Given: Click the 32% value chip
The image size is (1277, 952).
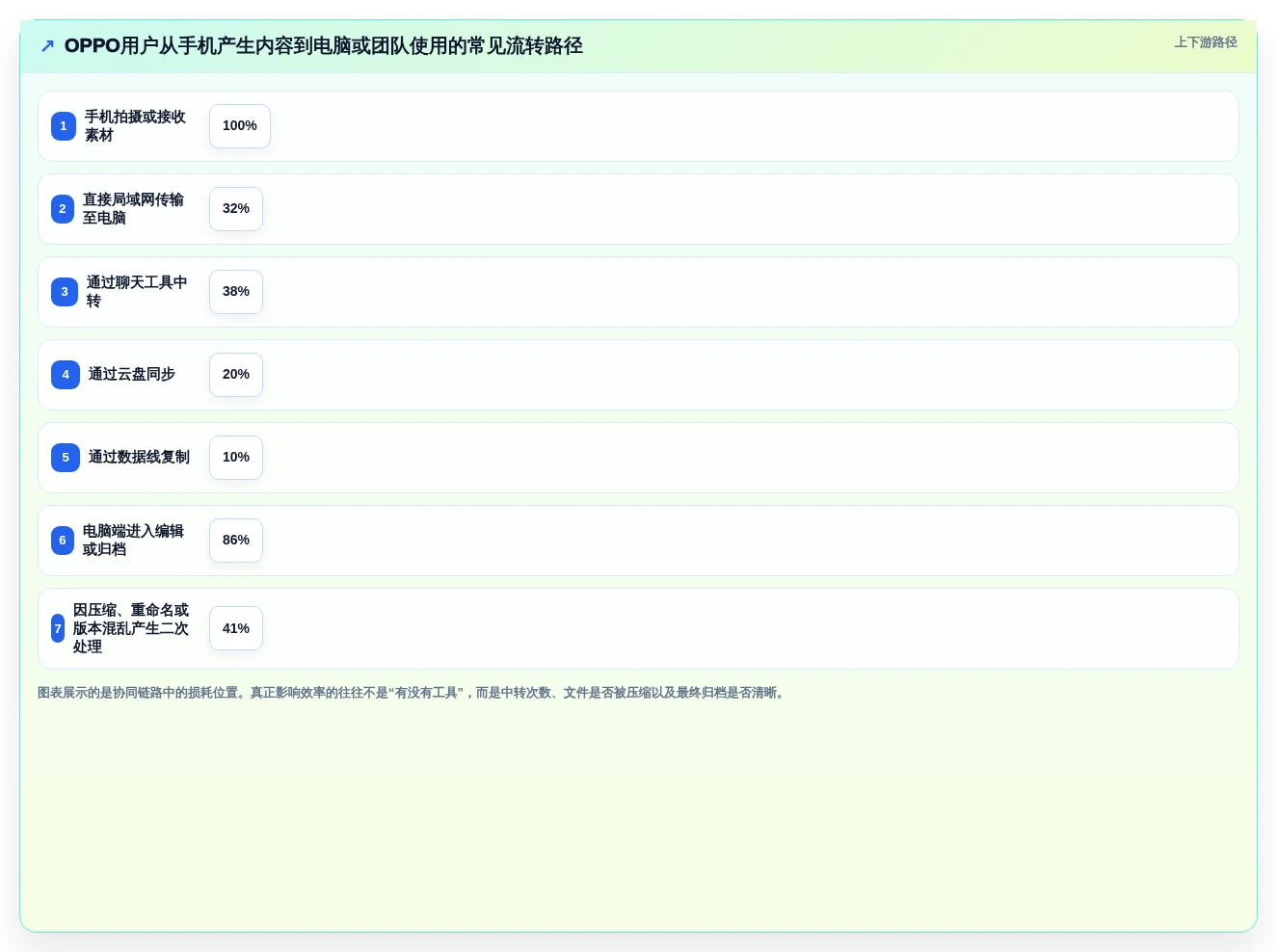Looking at the screenshot, I should tap(236, 209).
